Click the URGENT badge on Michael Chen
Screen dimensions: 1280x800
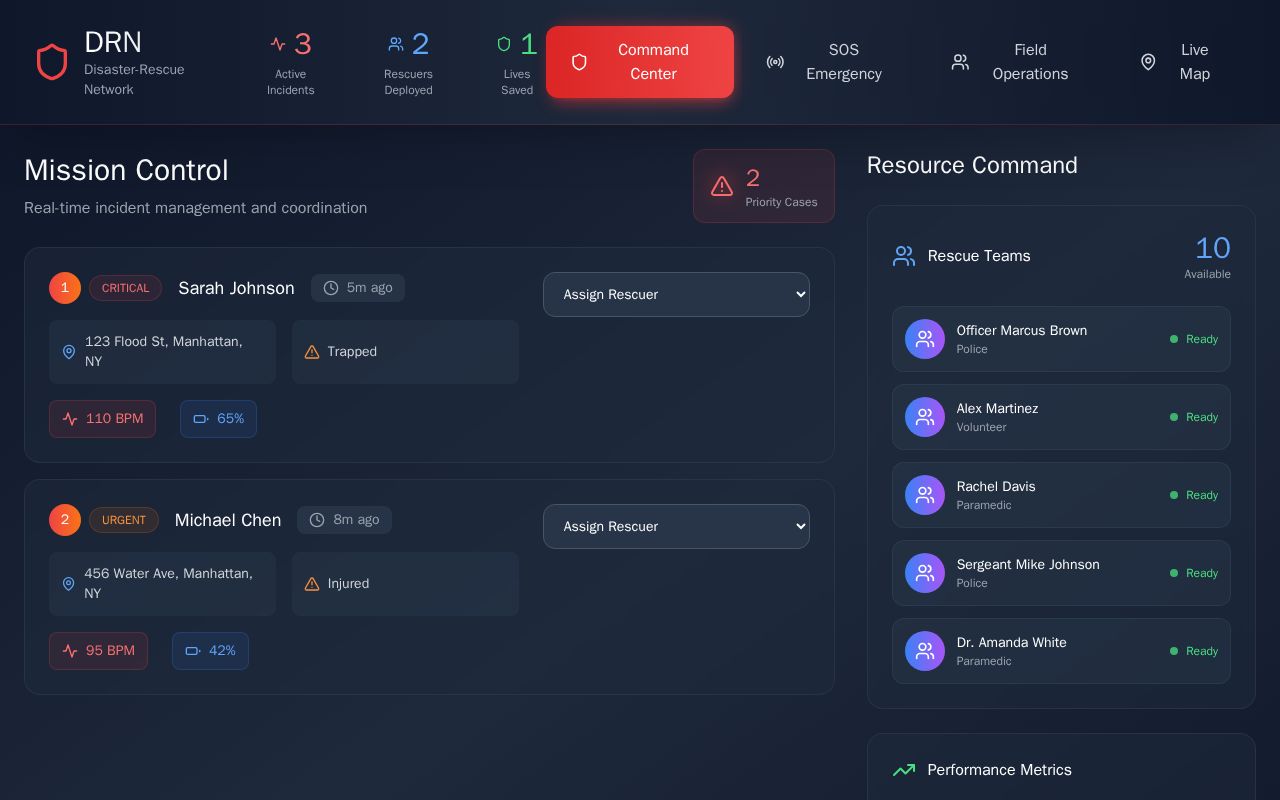[x=124, y=520]
